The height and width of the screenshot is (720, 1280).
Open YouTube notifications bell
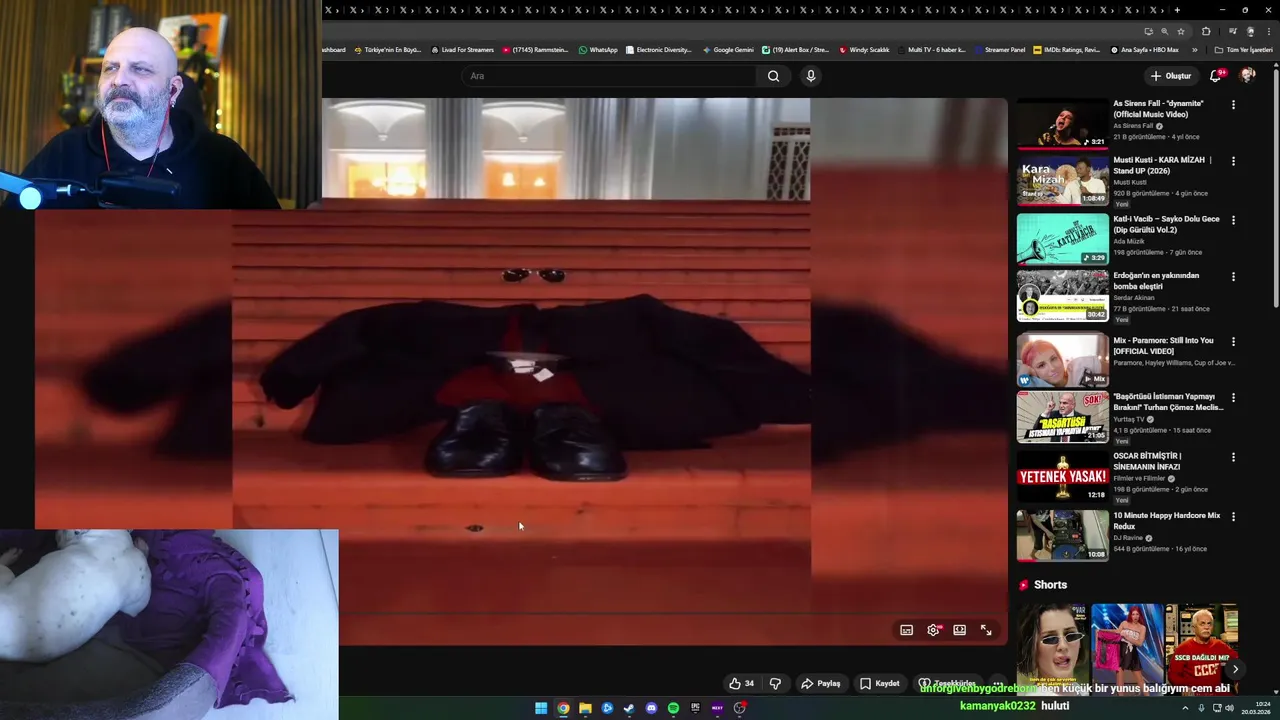coord(1216,76)
